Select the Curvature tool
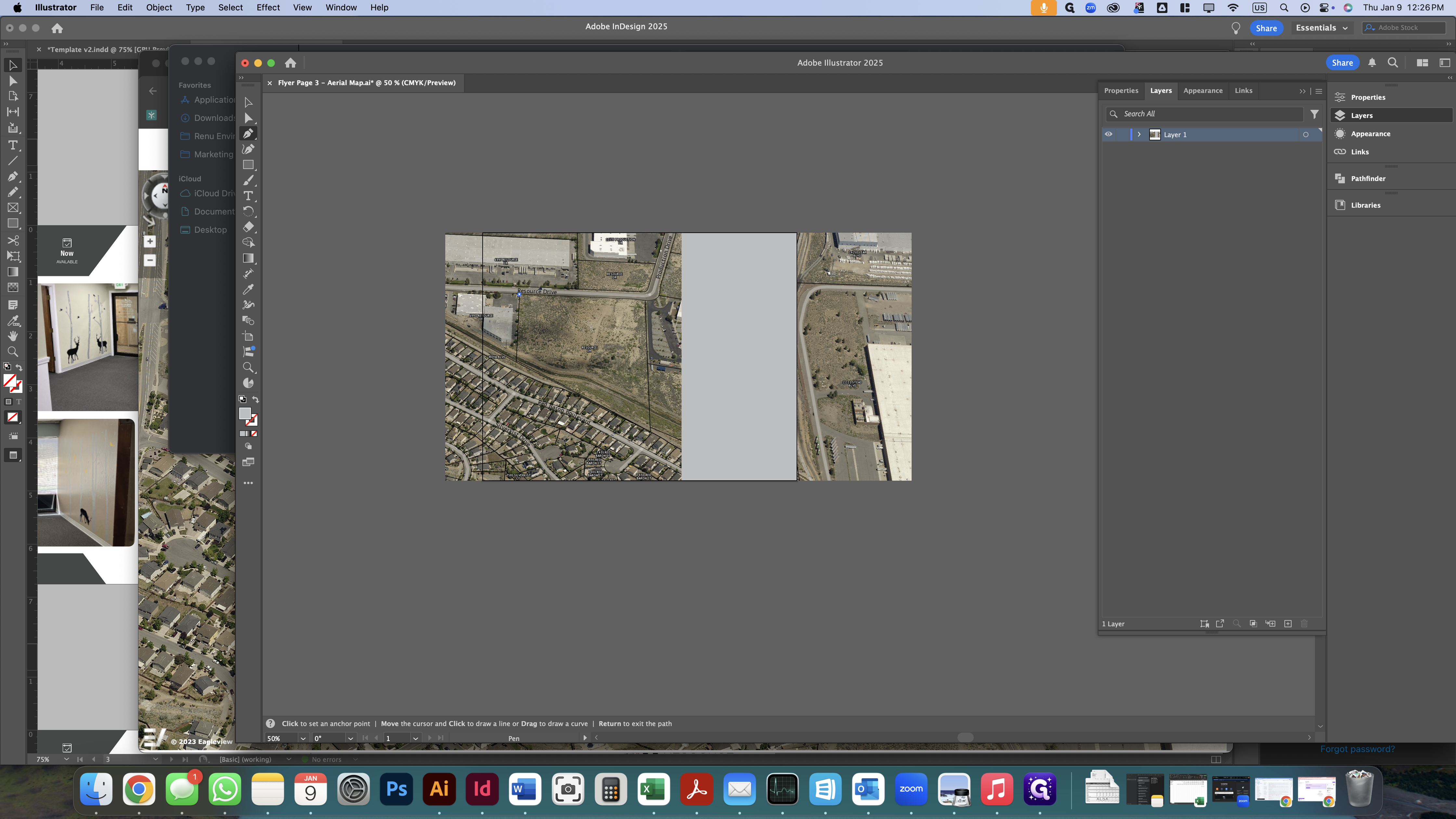The width and height of the screenshot is (1456, 819). click(x=248, y=149)
